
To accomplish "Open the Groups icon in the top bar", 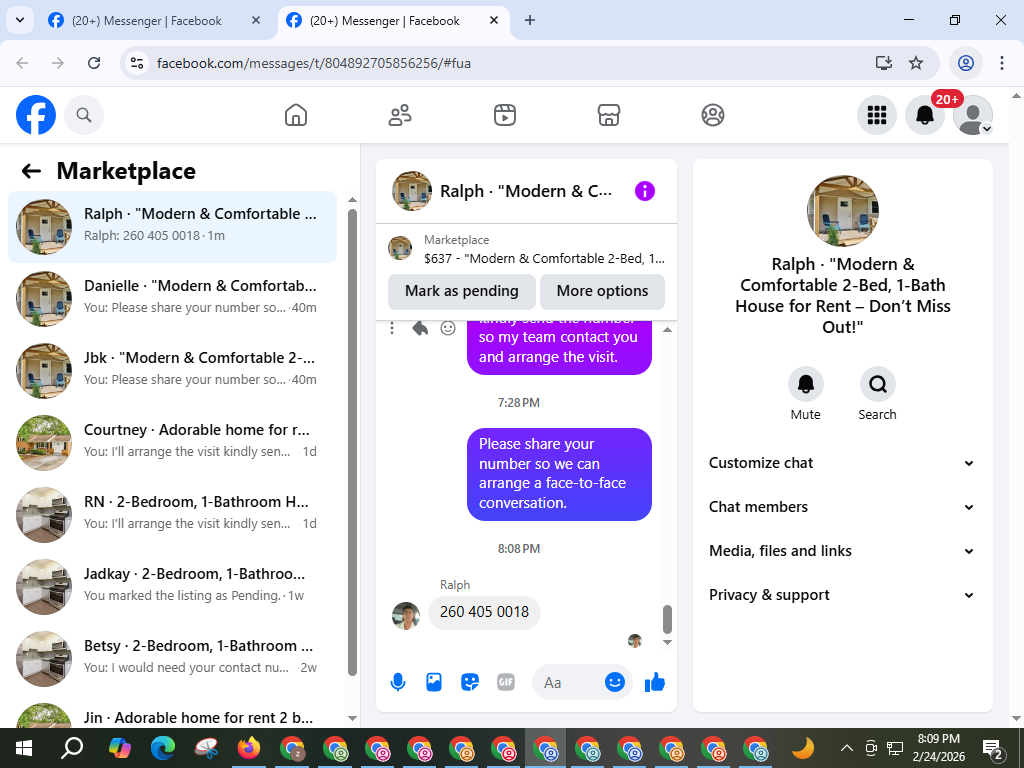I will tap(712, 115).
